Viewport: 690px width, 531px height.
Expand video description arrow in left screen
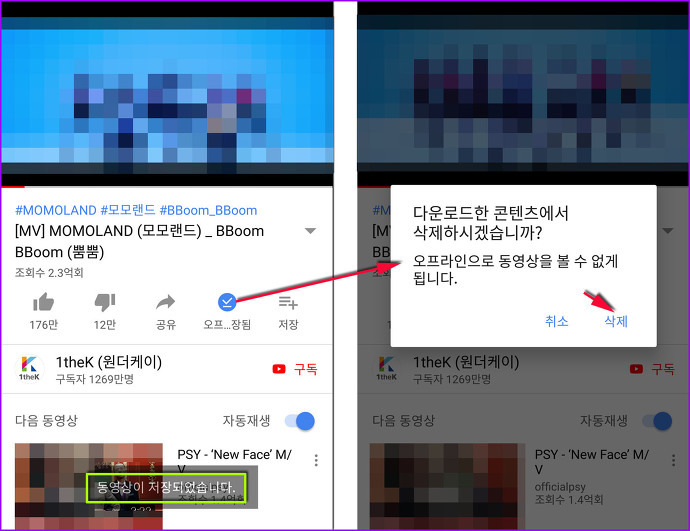(311, 231)
